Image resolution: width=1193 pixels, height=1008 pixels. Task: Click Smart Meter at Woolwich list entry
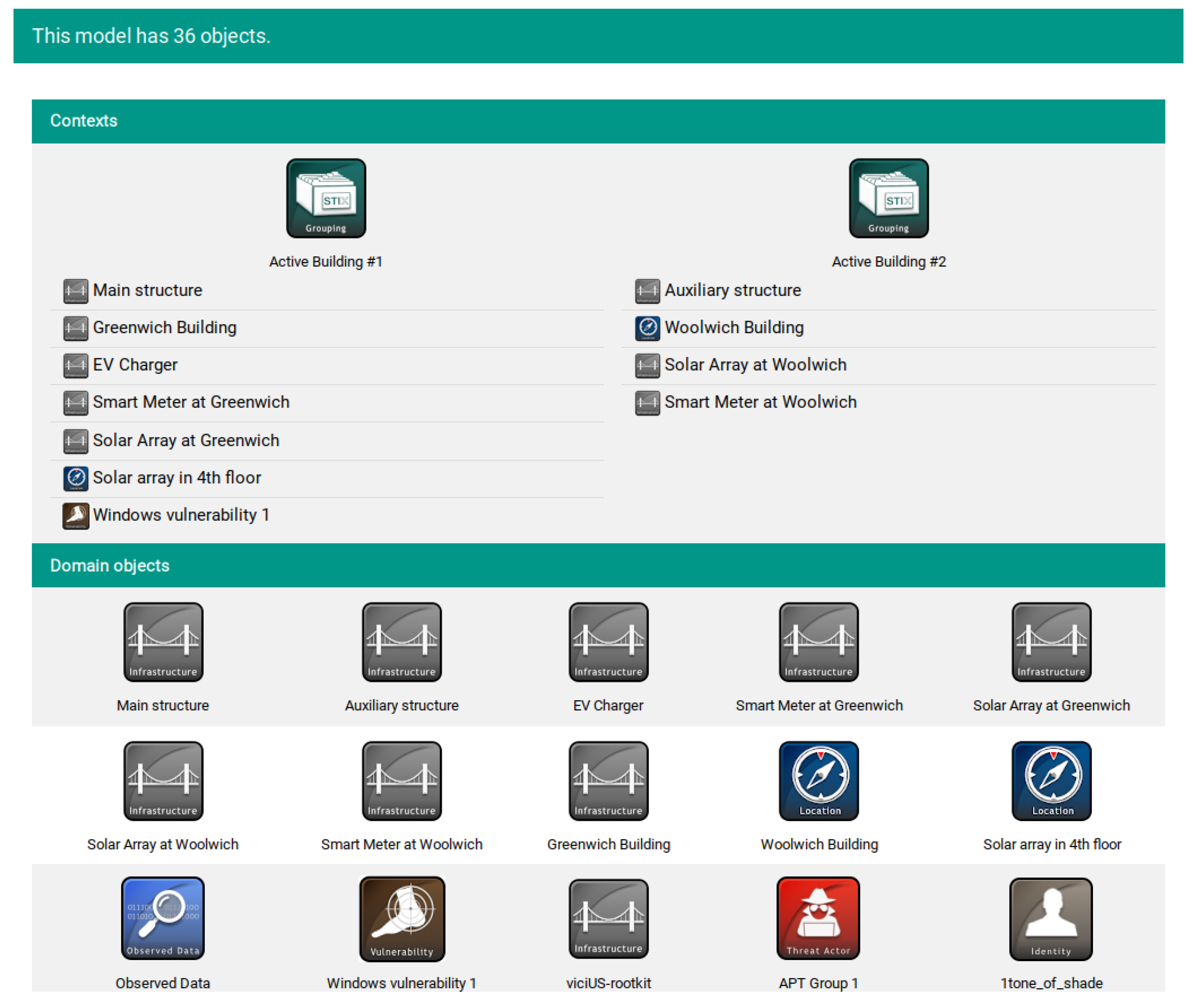(x=760, y=402)
